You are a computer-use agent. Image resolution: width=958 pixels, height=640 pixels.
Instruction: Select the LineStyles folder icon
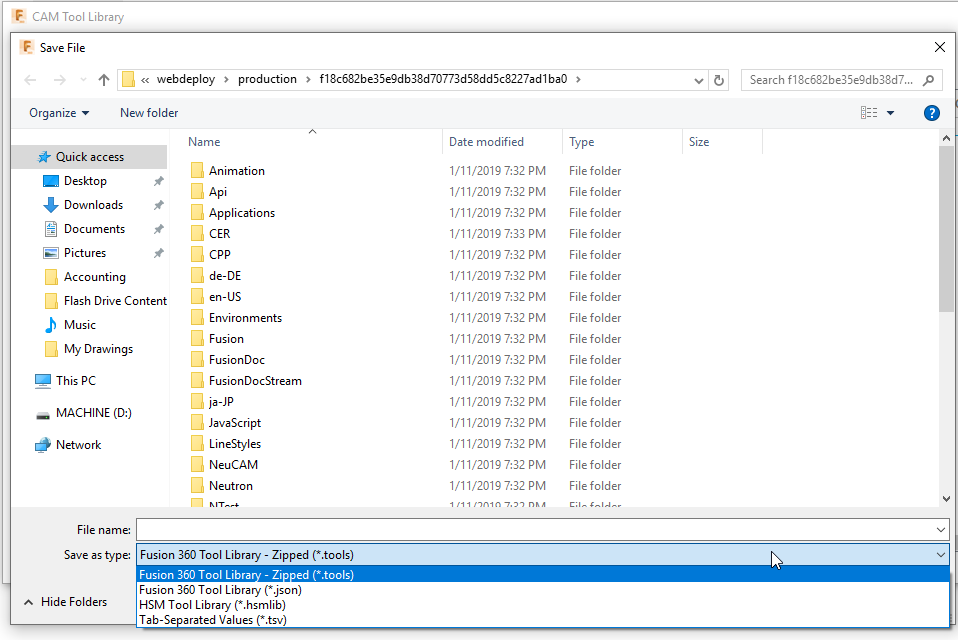(197, 444)
